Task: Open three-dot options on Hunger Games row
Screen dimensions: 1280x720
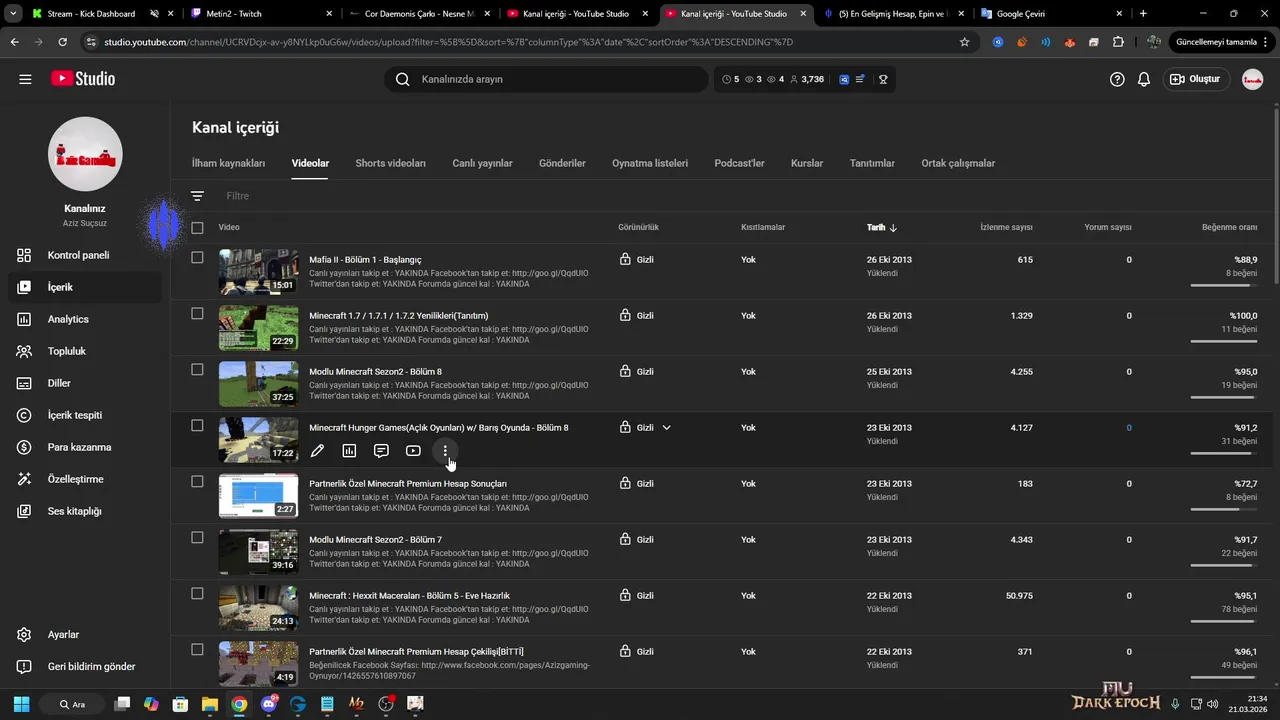Action: pos(445,451)
